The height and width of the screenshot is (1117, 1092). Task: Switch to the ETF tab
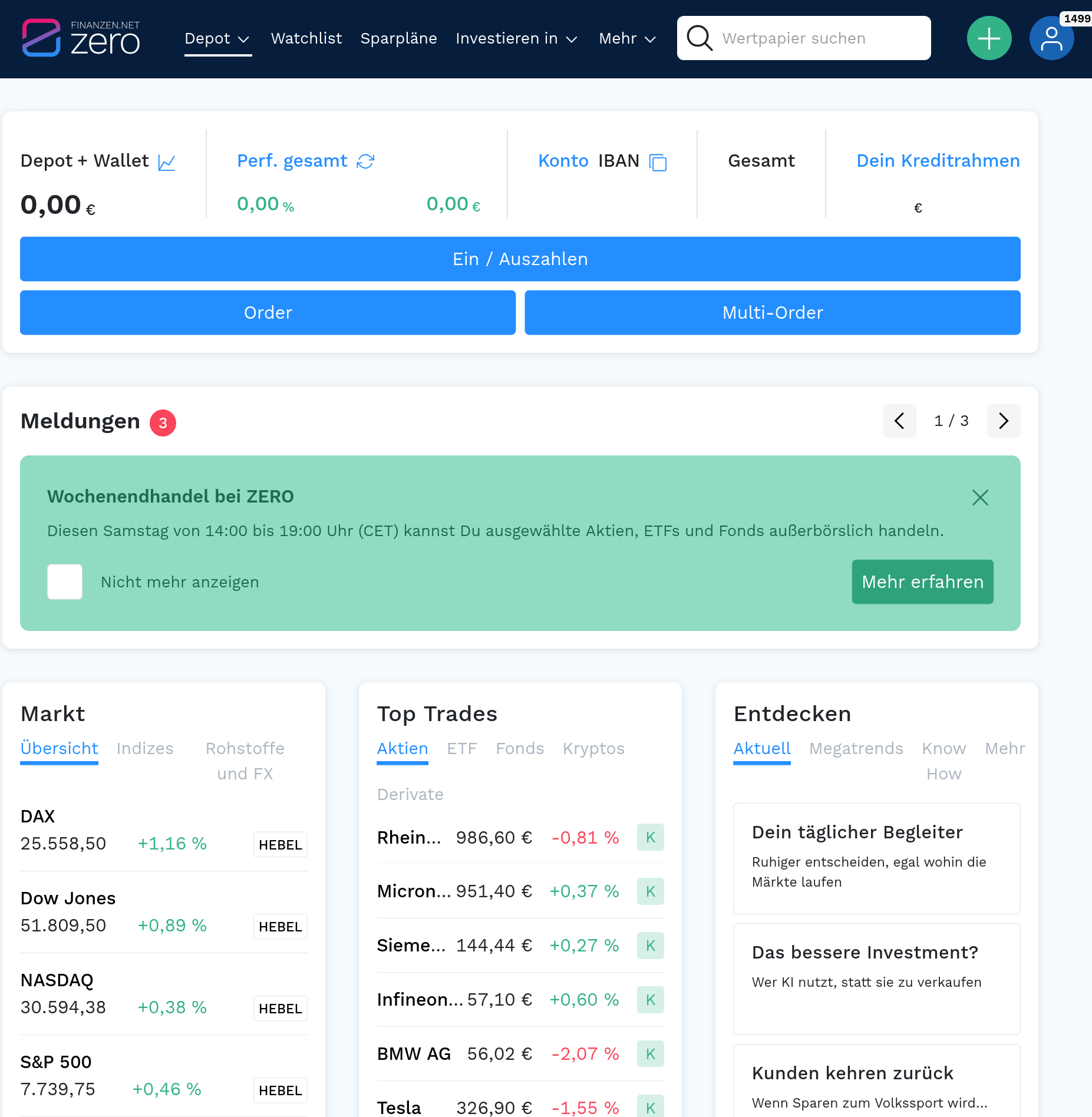[x=462, y=748]
